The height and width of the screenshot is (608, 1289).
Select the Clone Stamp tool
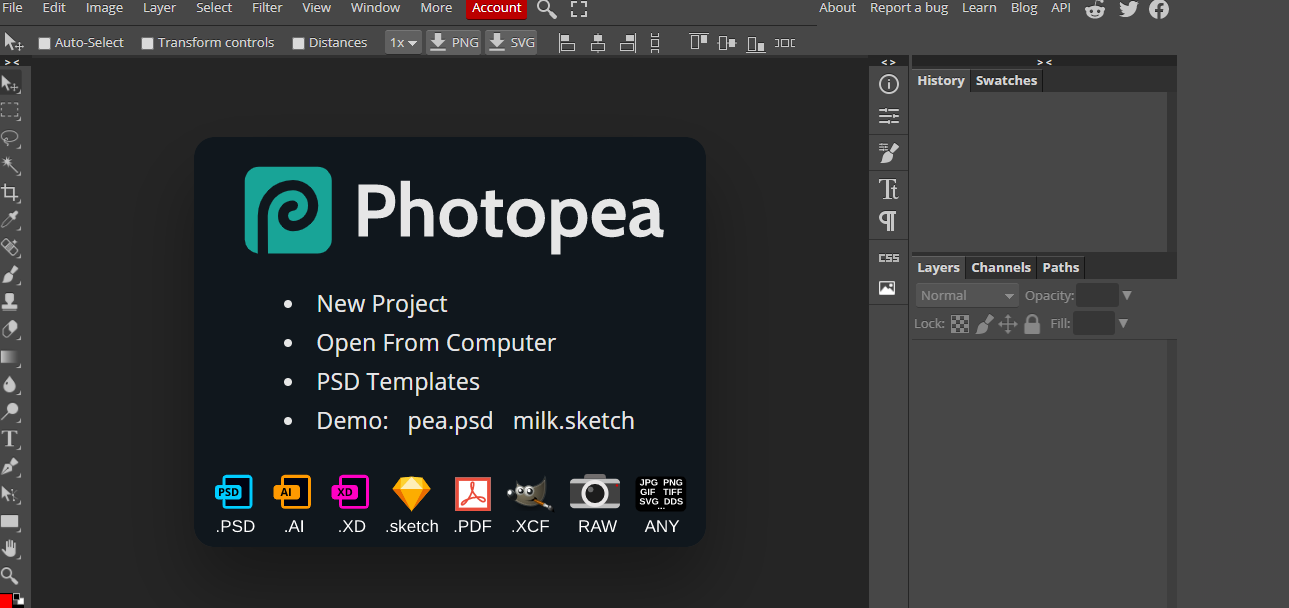pos(11,301)
